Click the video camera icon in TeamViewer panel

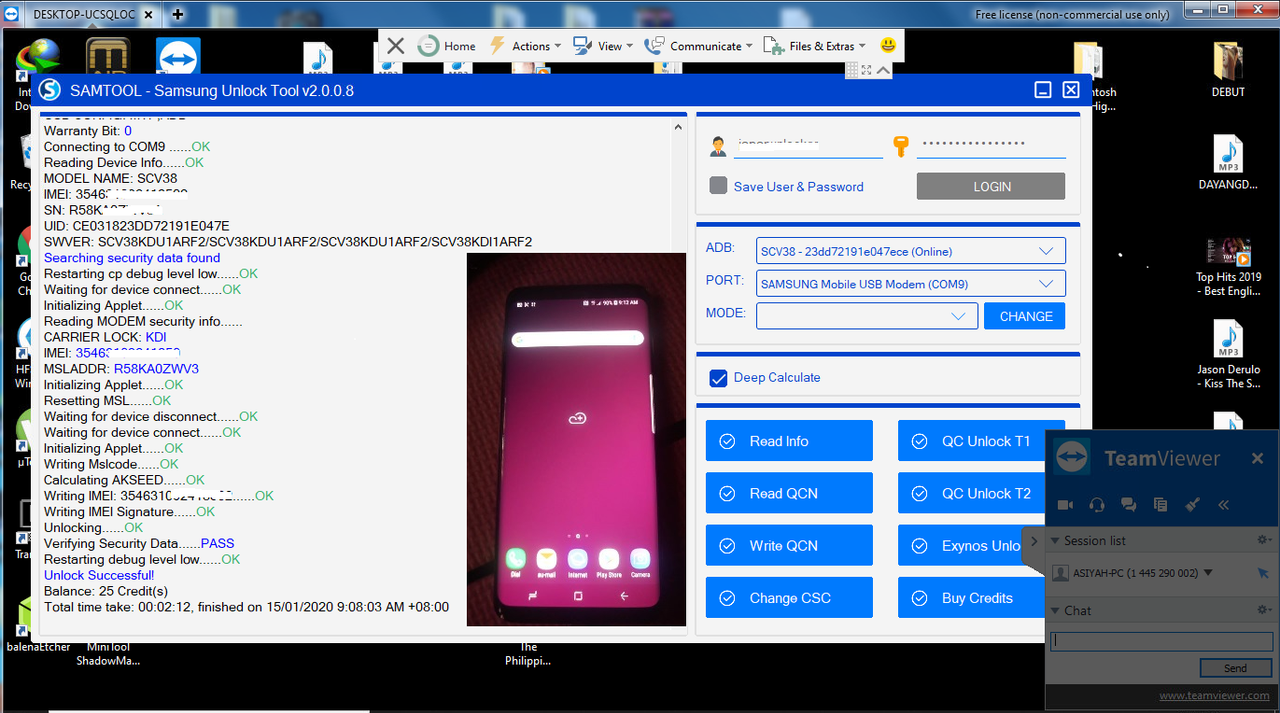1065,505
